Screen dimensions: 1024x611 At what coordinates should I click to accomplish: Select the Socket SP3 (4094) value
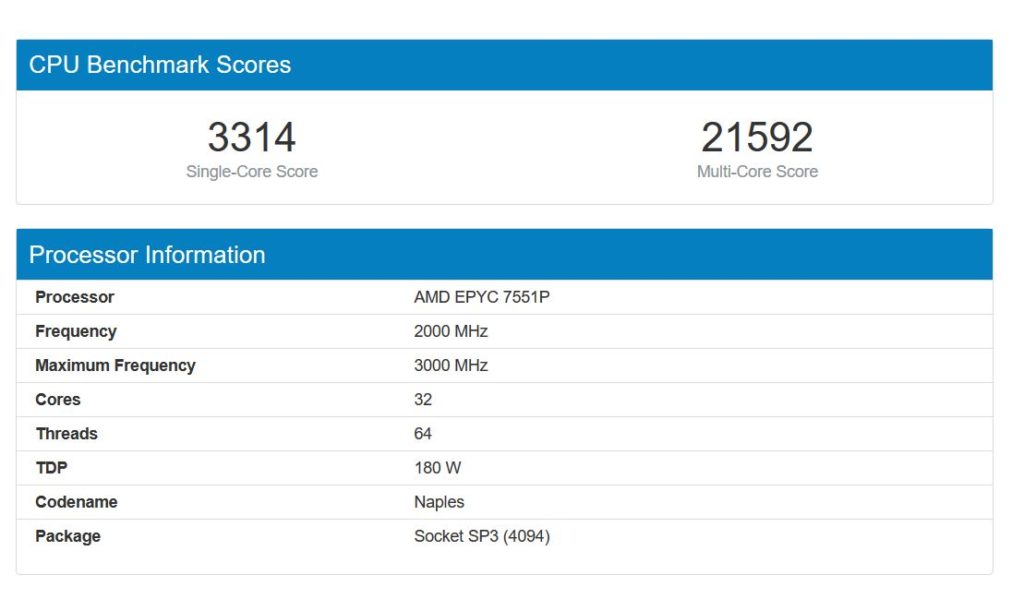[x=482, y=537]
